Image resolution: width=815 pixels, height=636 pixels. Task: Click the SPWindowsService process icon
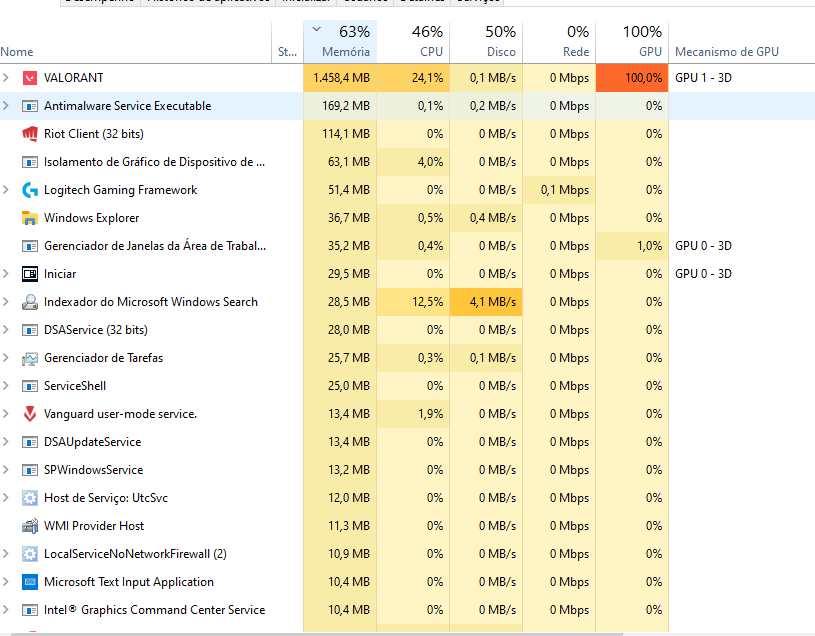(30, 470)
